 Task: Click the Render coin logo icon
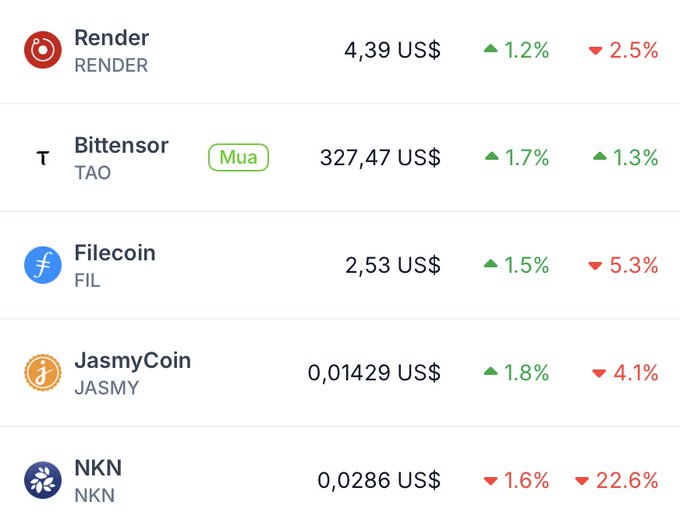tap(43, 50)
